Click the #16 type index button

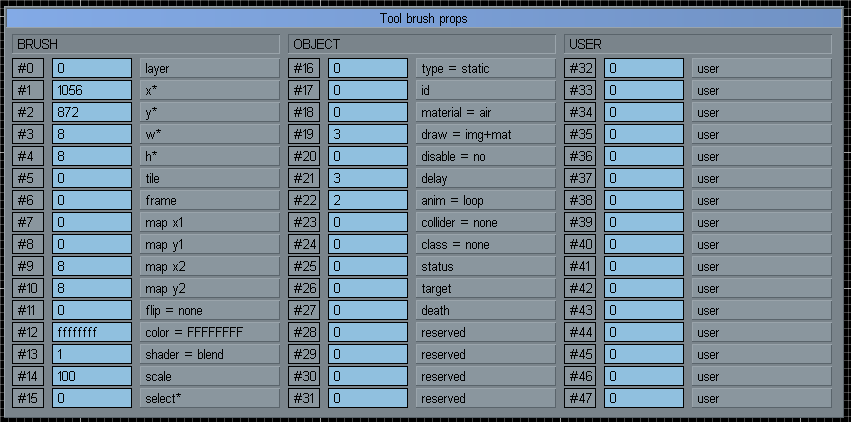coord(304,69)
